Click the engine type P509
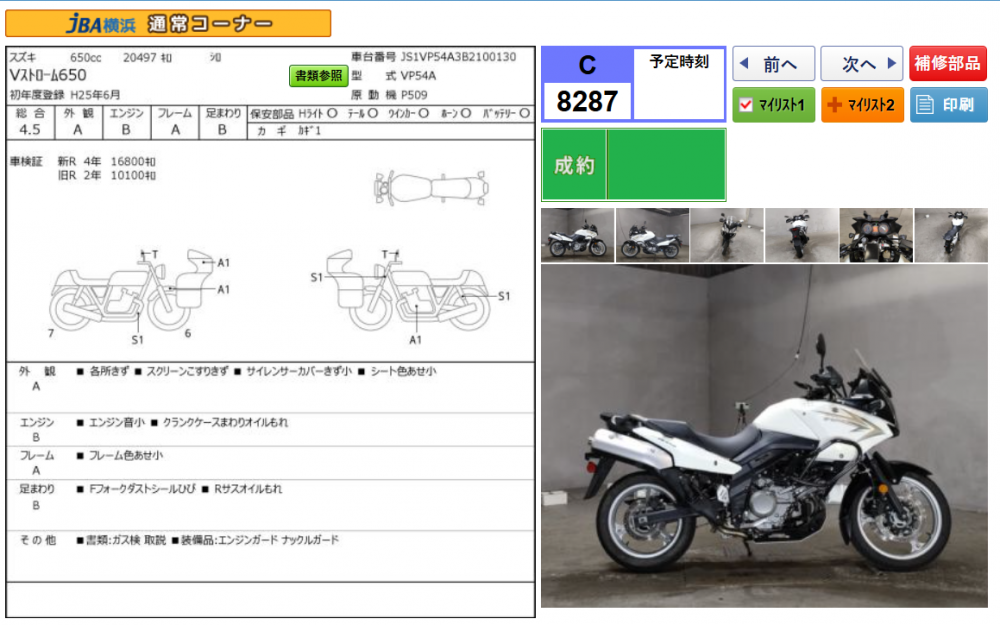1000x625 pixels. coord(414,95)
